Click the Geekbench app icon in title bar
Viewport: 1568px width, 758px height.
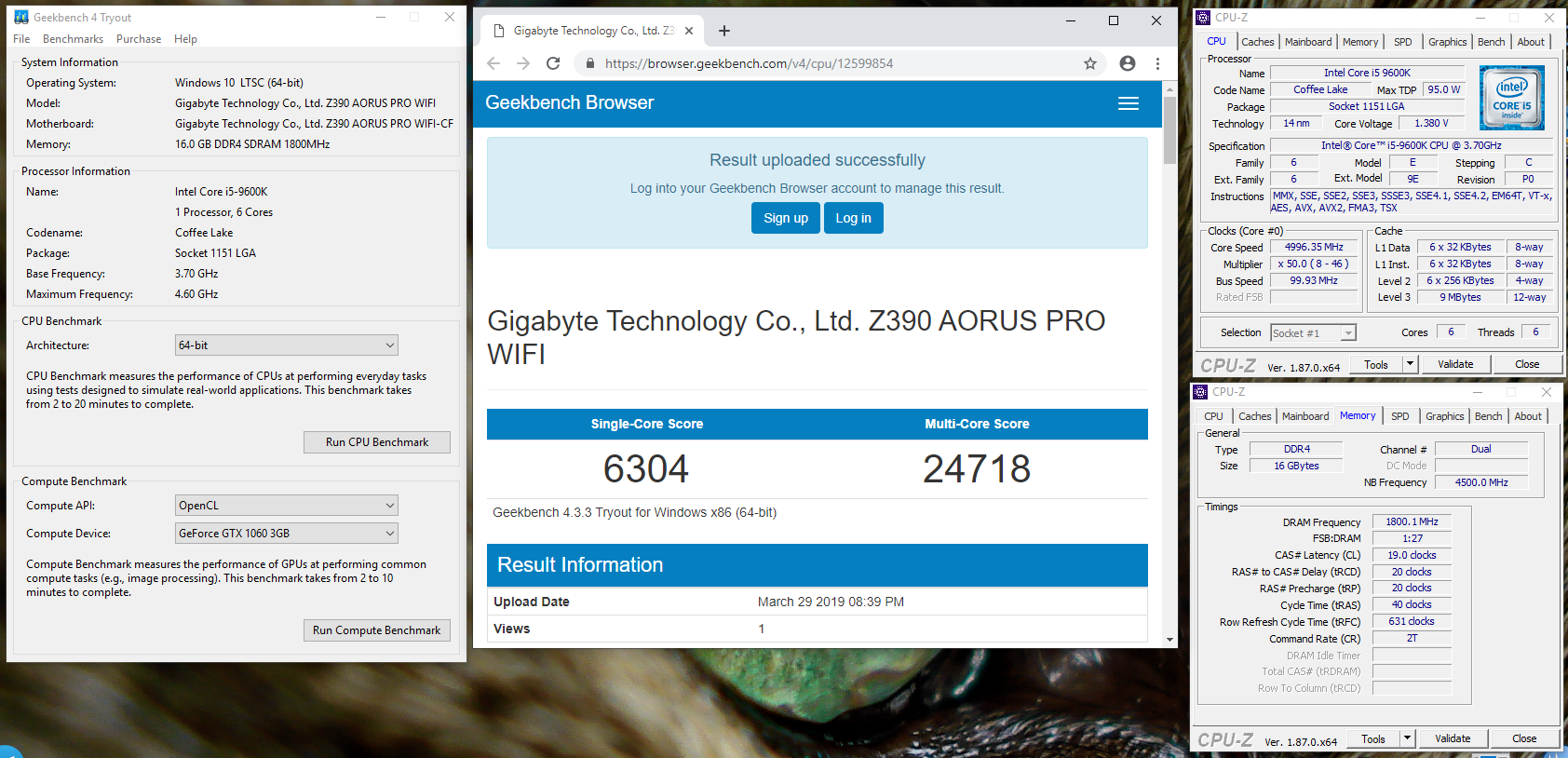tap(21, 17)
